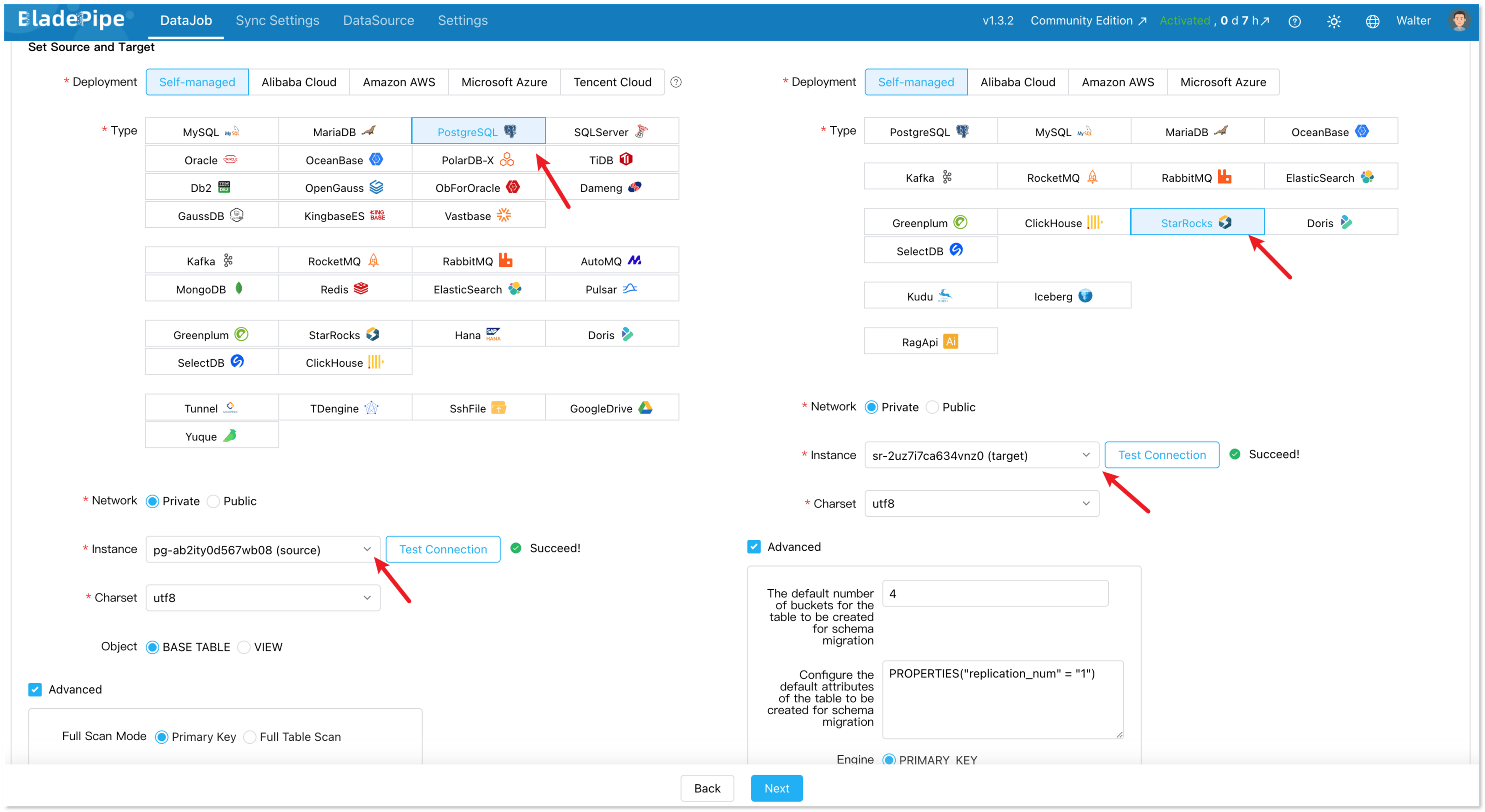Click source Test Connection button
1485x812 pixels.
pyautogui.click(x=443, y=549)
